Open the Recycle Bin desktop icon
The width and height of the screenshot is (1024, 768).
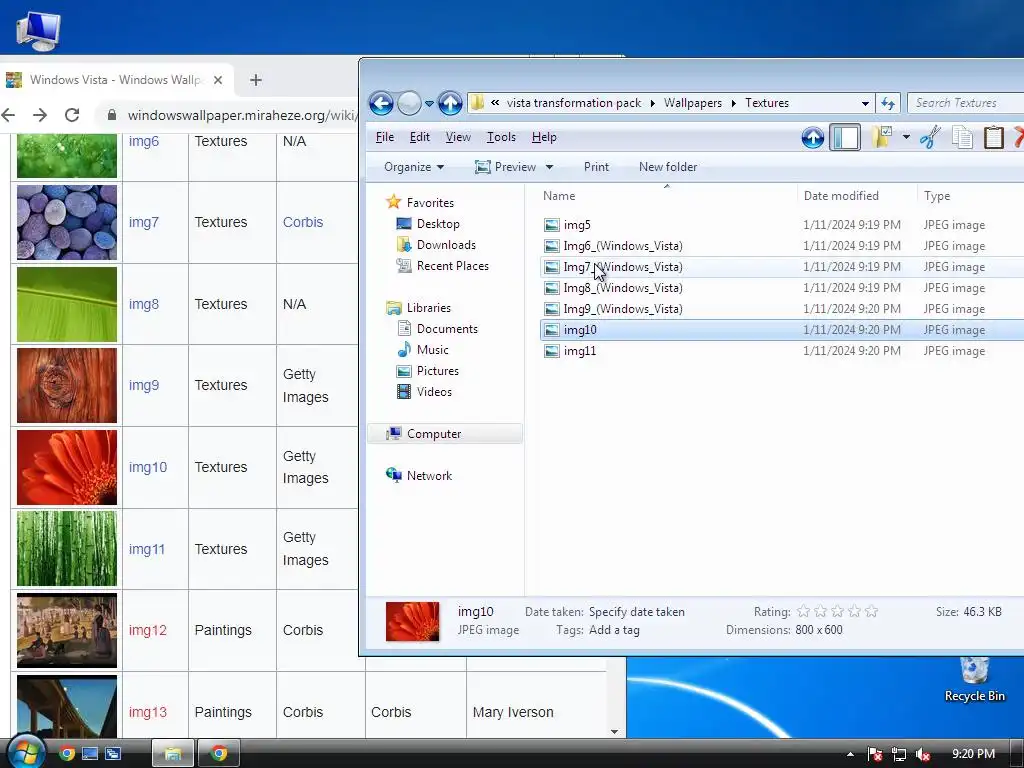[974, 680]
